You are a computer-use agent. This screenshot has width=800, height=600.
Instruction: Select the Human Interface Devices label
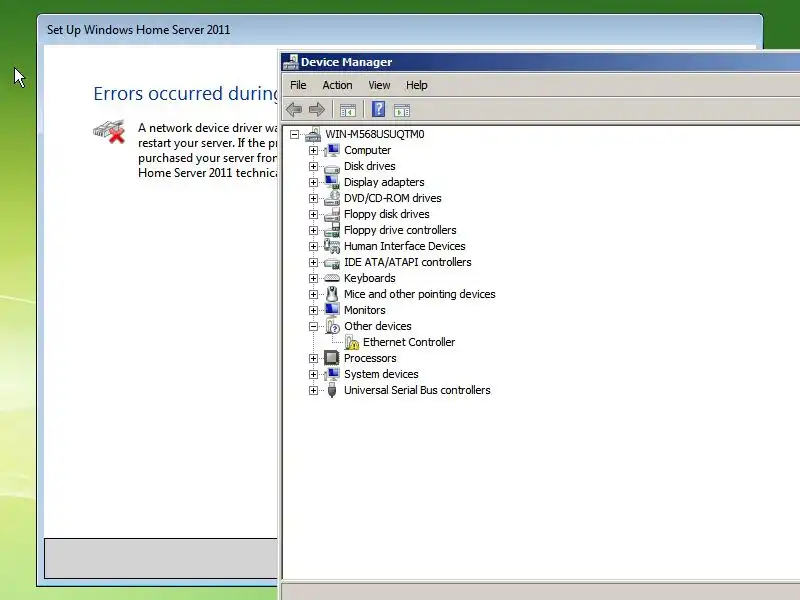[x=405, y=246]
